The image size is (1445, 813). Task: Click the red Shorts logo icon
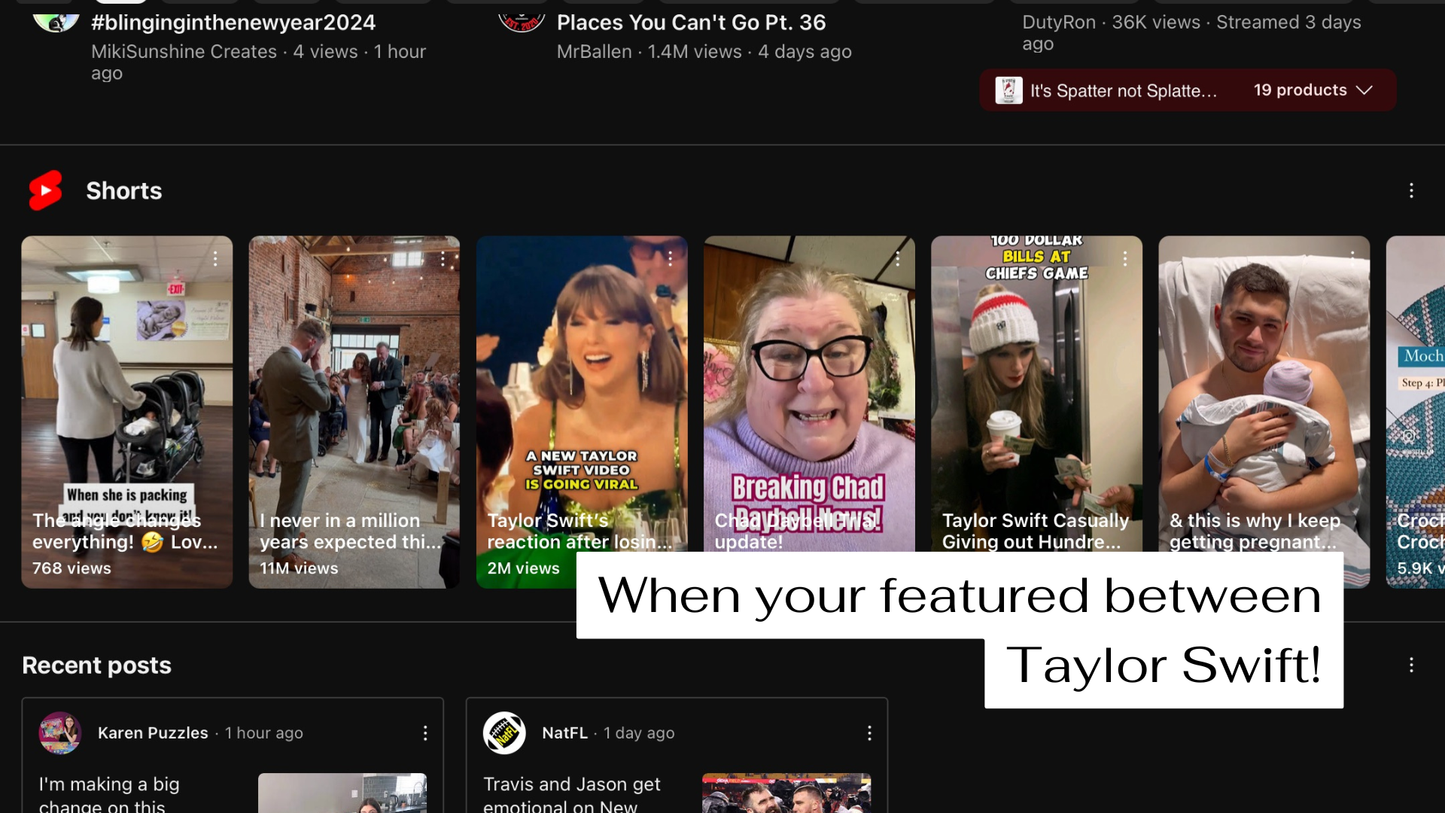point(45,190)
